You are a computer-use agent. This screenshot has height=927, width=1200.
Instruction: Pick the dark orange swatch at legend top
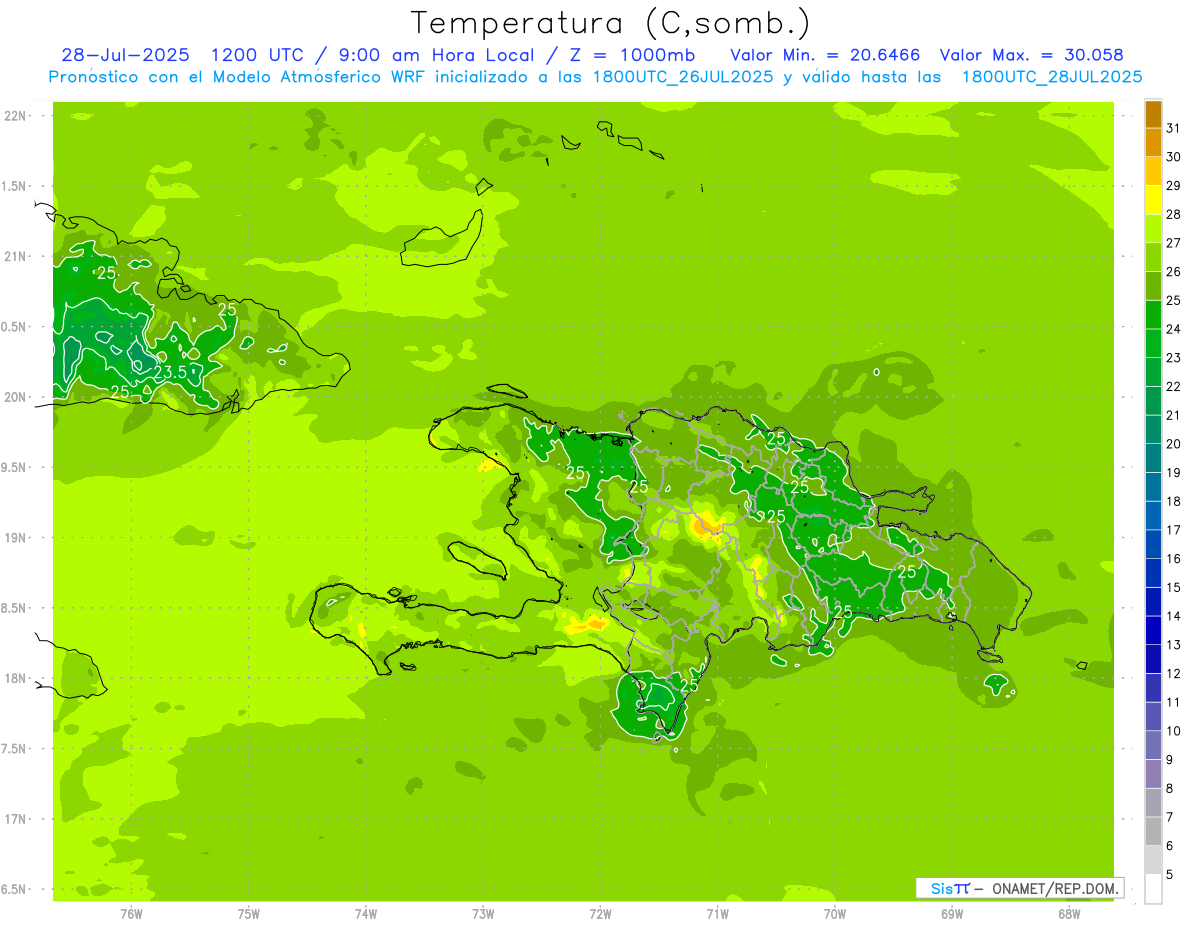click(x=1153, y=114)
